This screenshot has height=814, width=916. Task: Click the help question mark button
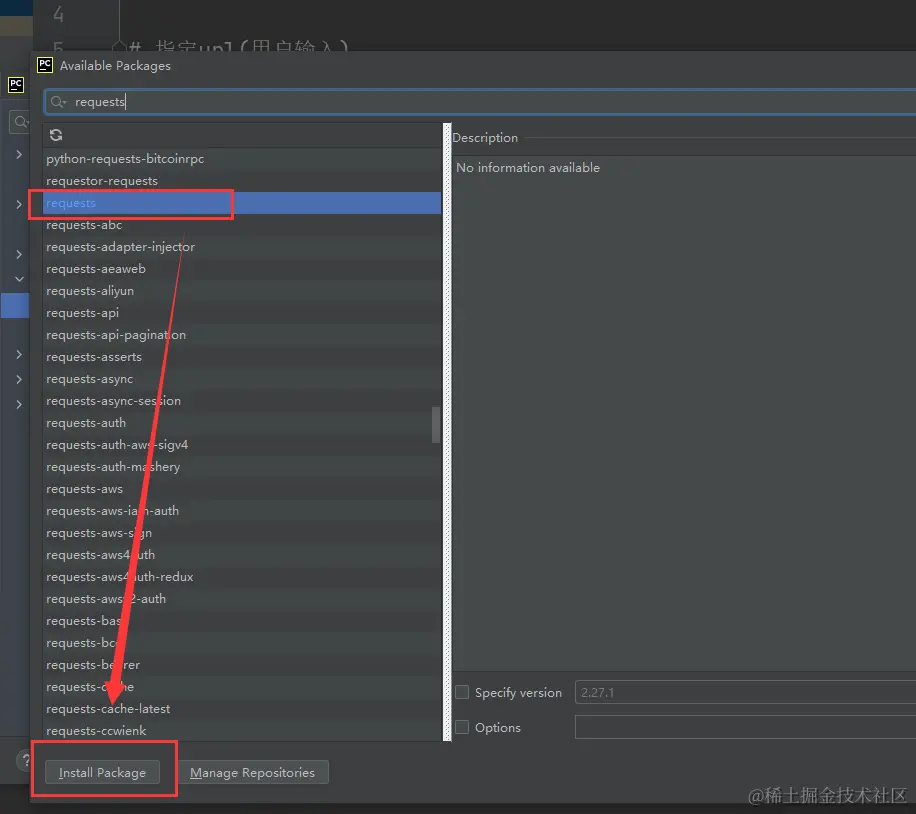point(25,760)
